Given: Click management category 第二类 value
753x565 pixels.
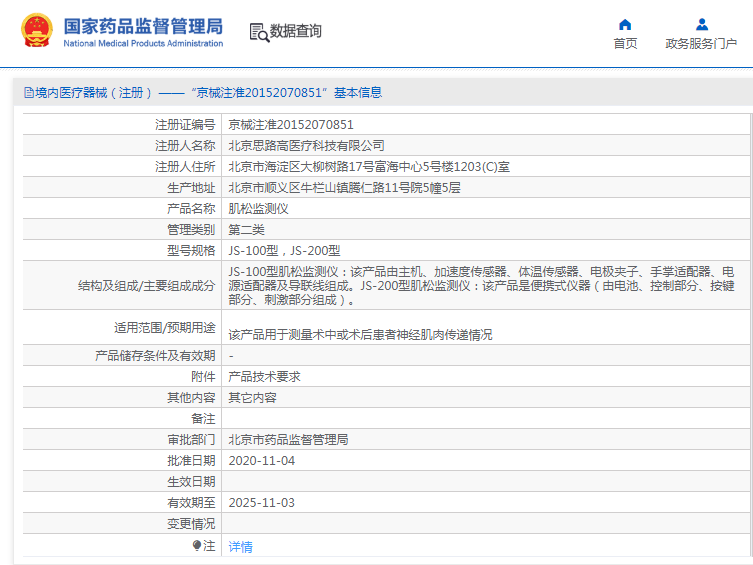Looking at the screenshot, I should point(246,230).
